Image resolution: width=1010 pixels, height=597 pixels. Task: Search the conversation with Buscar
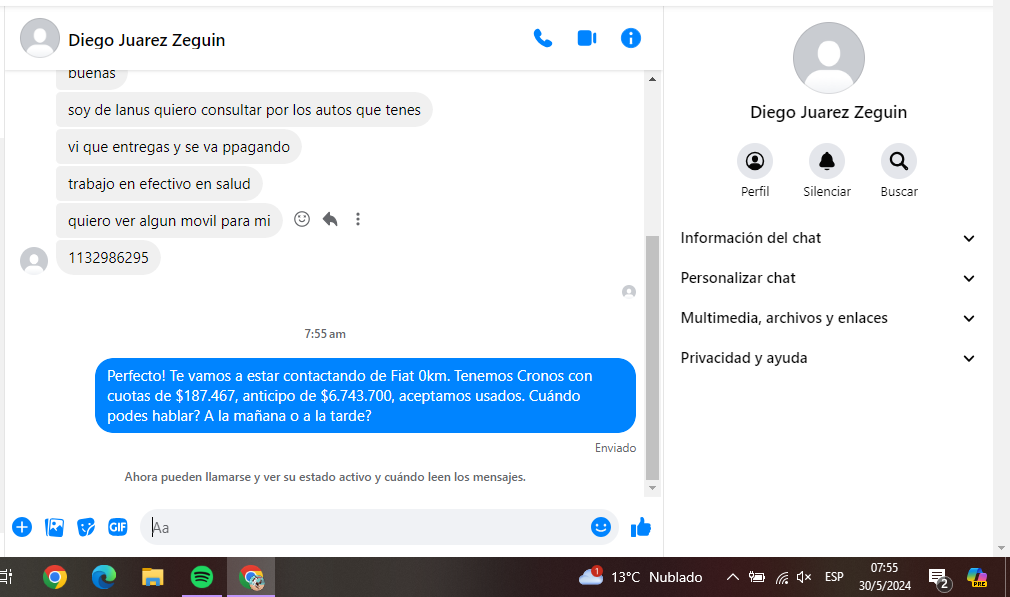pos(898,161)
